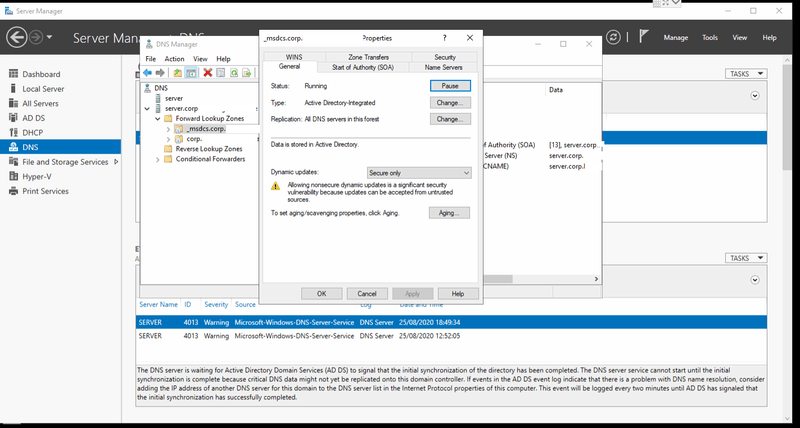Screen dimensions: 800x428
Task: Click the Print Services sidebar icon
Action: pyautogui.click(x=14, y=191)
